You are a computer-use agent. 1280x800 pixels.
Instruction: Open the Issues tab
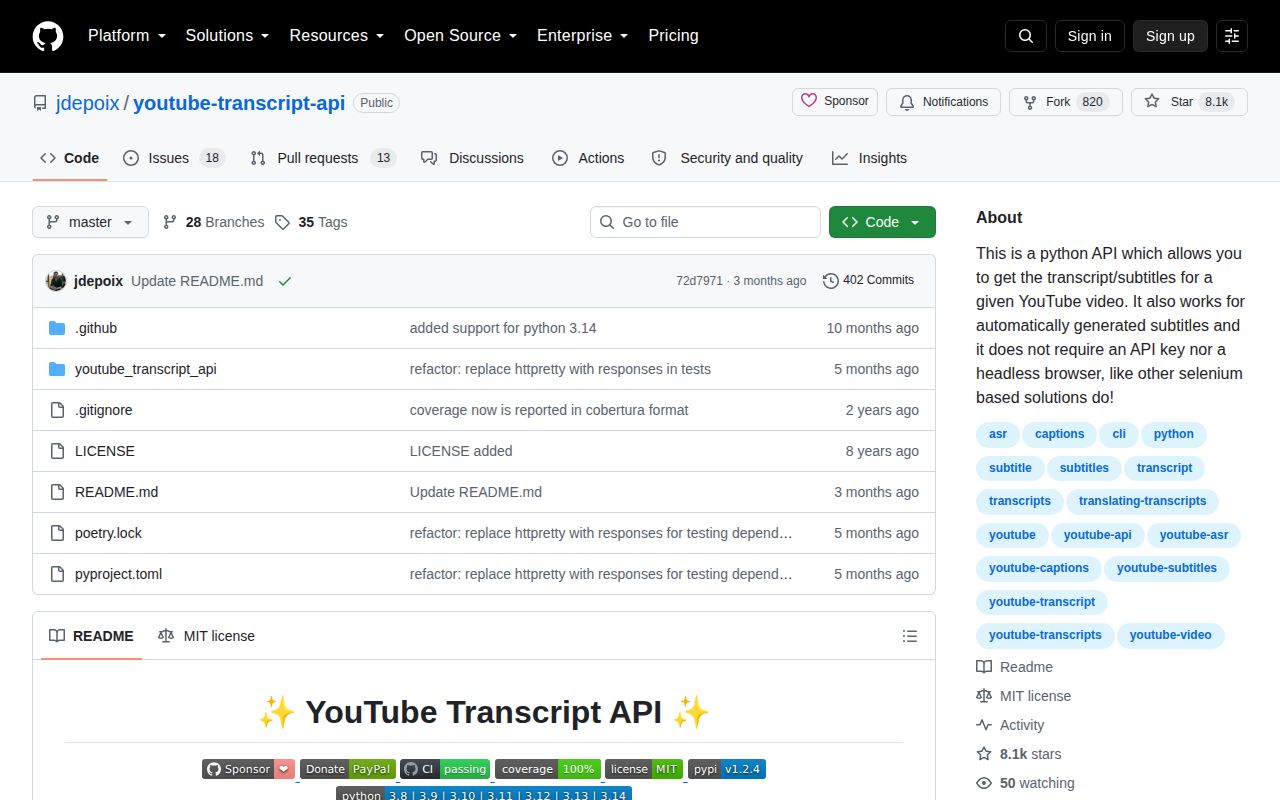174,158
